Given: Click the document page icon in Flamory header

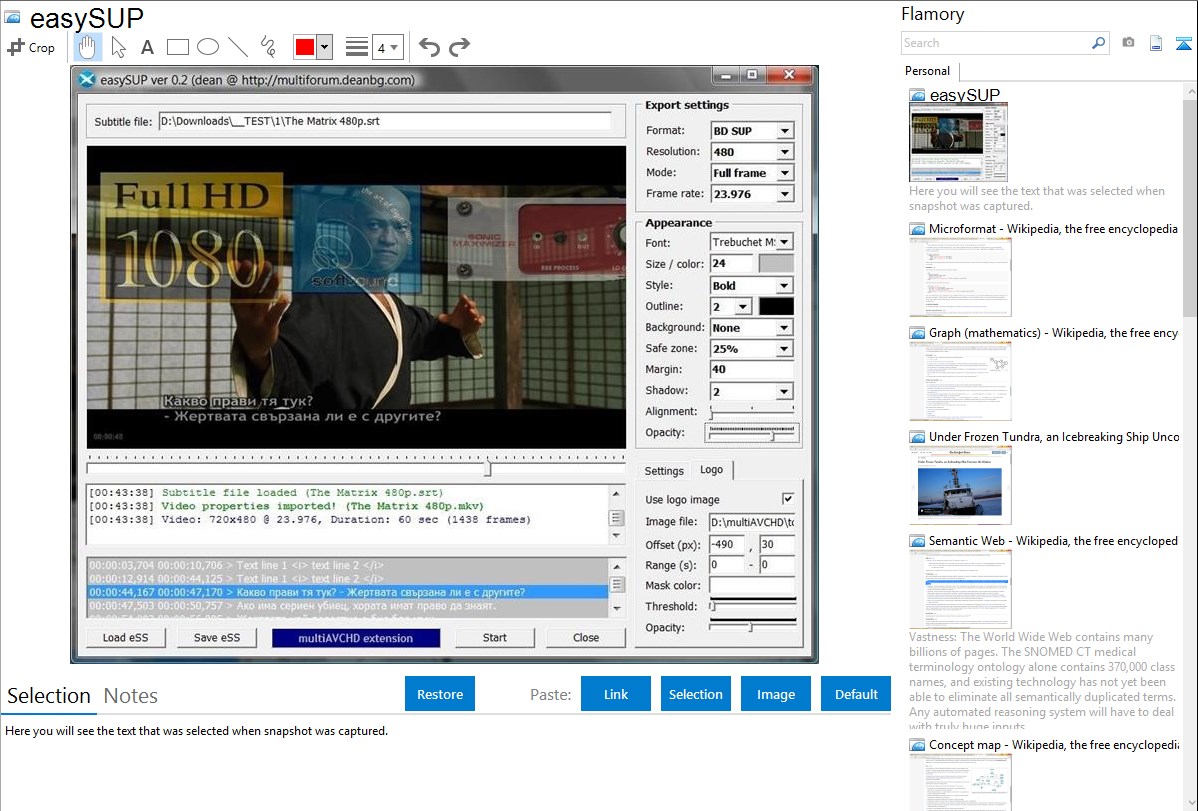Looking at the screenshot, I should click(1156, 43).
